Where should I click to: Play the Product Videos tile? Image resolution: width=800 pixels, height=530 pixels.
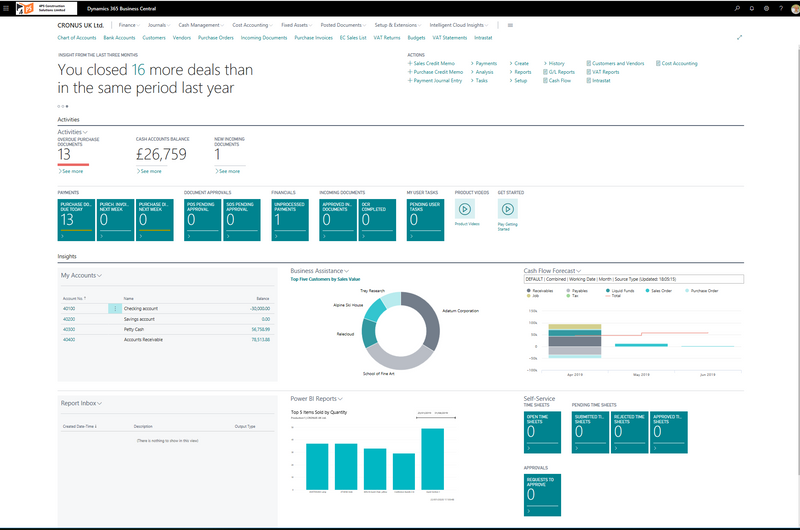(465, 209)
